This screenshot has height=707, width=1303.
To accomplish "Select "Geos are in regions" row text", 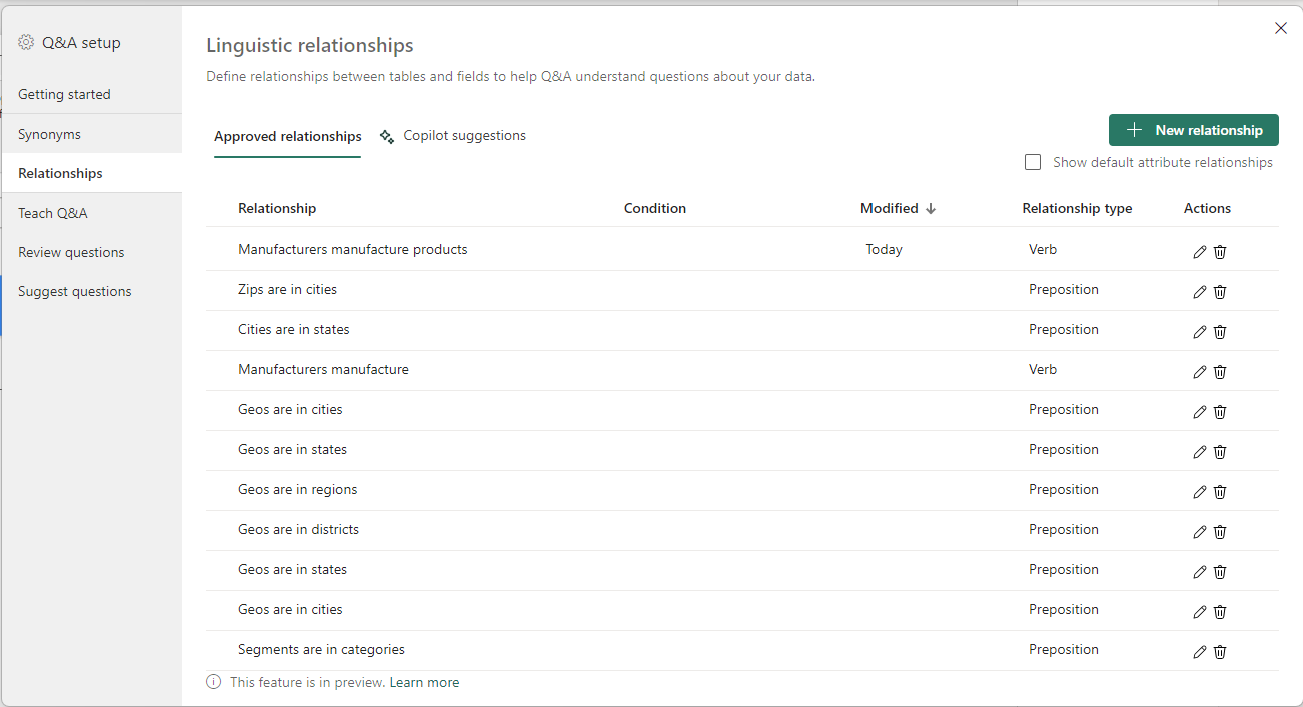I will tap(297, 489).
